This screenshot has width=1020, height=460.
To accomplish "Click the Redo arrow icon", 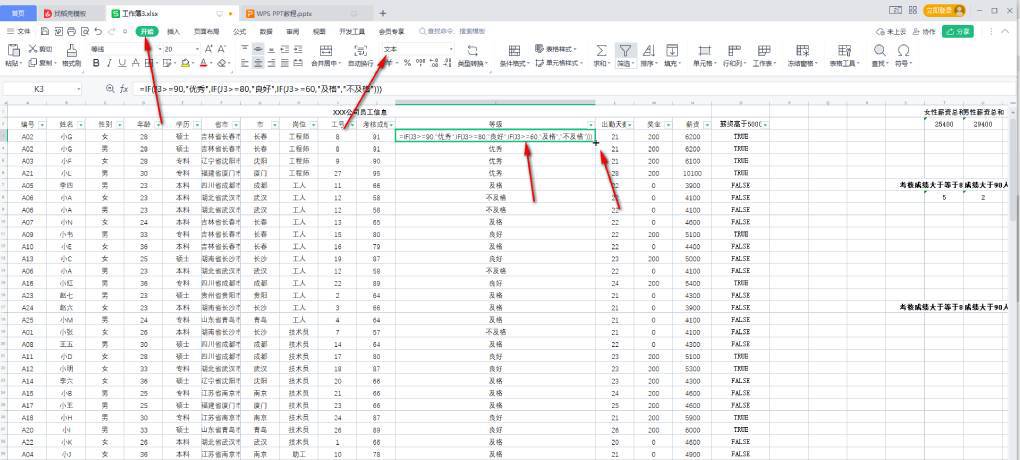I will [112, 31].
